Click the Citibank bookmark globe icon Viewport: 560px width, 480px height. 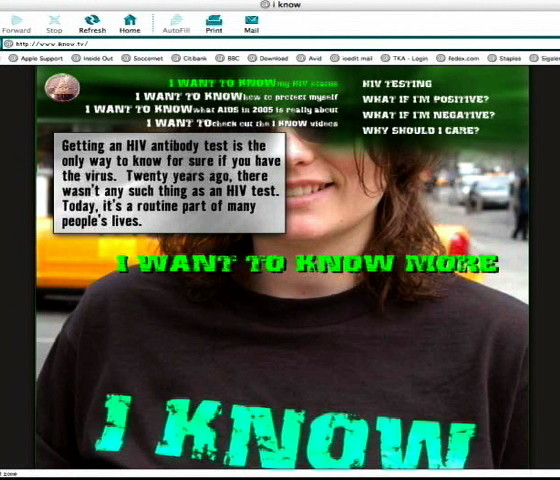[176, 58]
